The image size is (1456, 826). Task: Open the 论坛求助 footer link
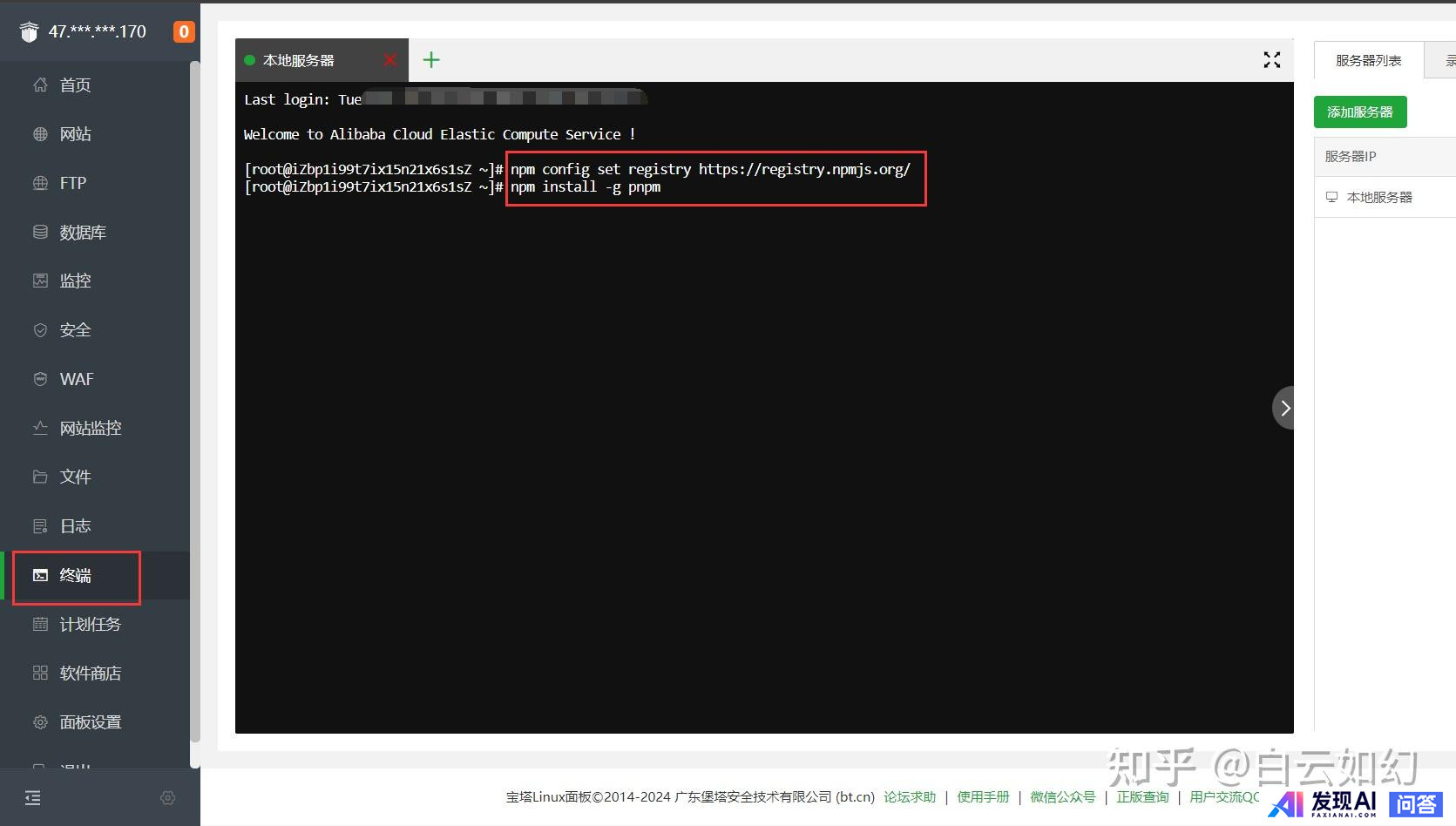[910, 797]
